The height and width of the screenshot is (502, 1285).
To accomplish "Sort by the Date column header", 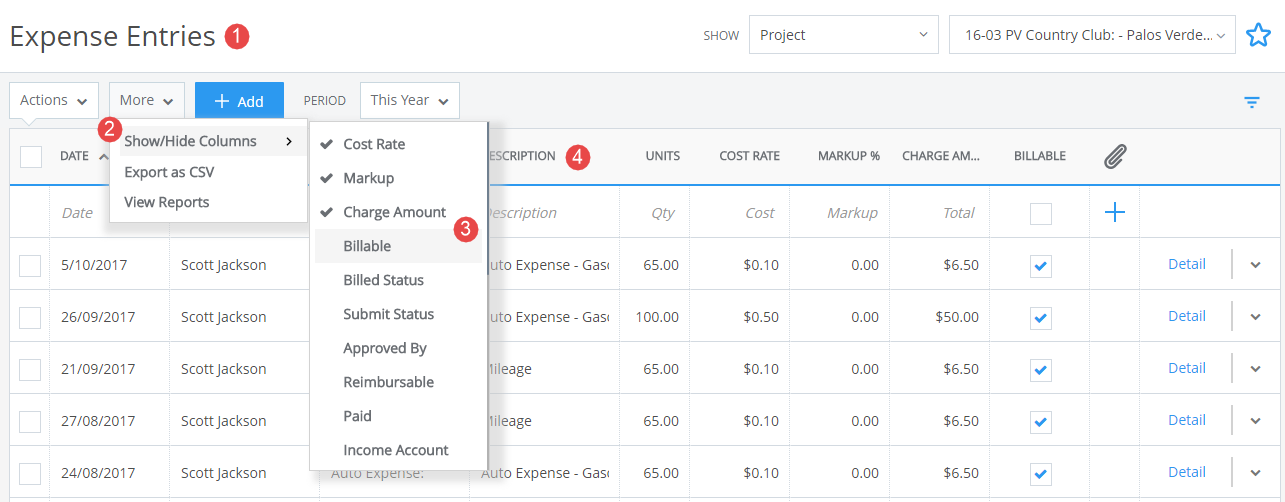I will tap(75, 156).
